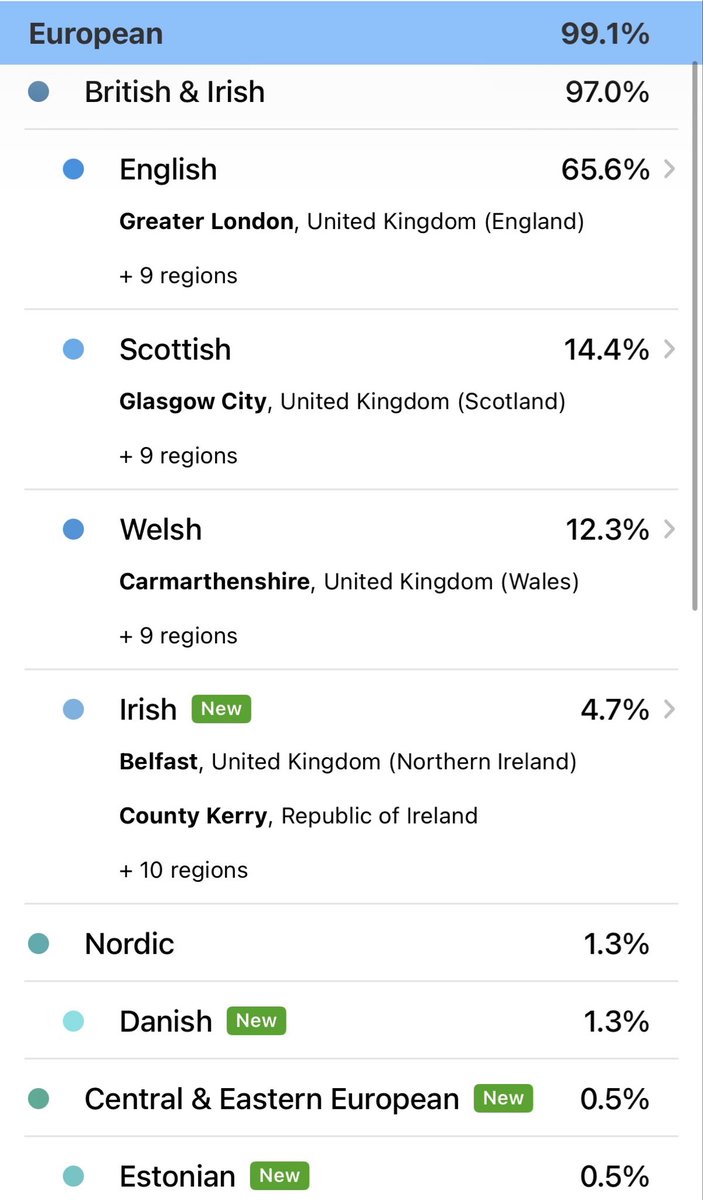Open Scottish details using right chevron
This screenshot has width=703, height=1200.
coord(669,349)
